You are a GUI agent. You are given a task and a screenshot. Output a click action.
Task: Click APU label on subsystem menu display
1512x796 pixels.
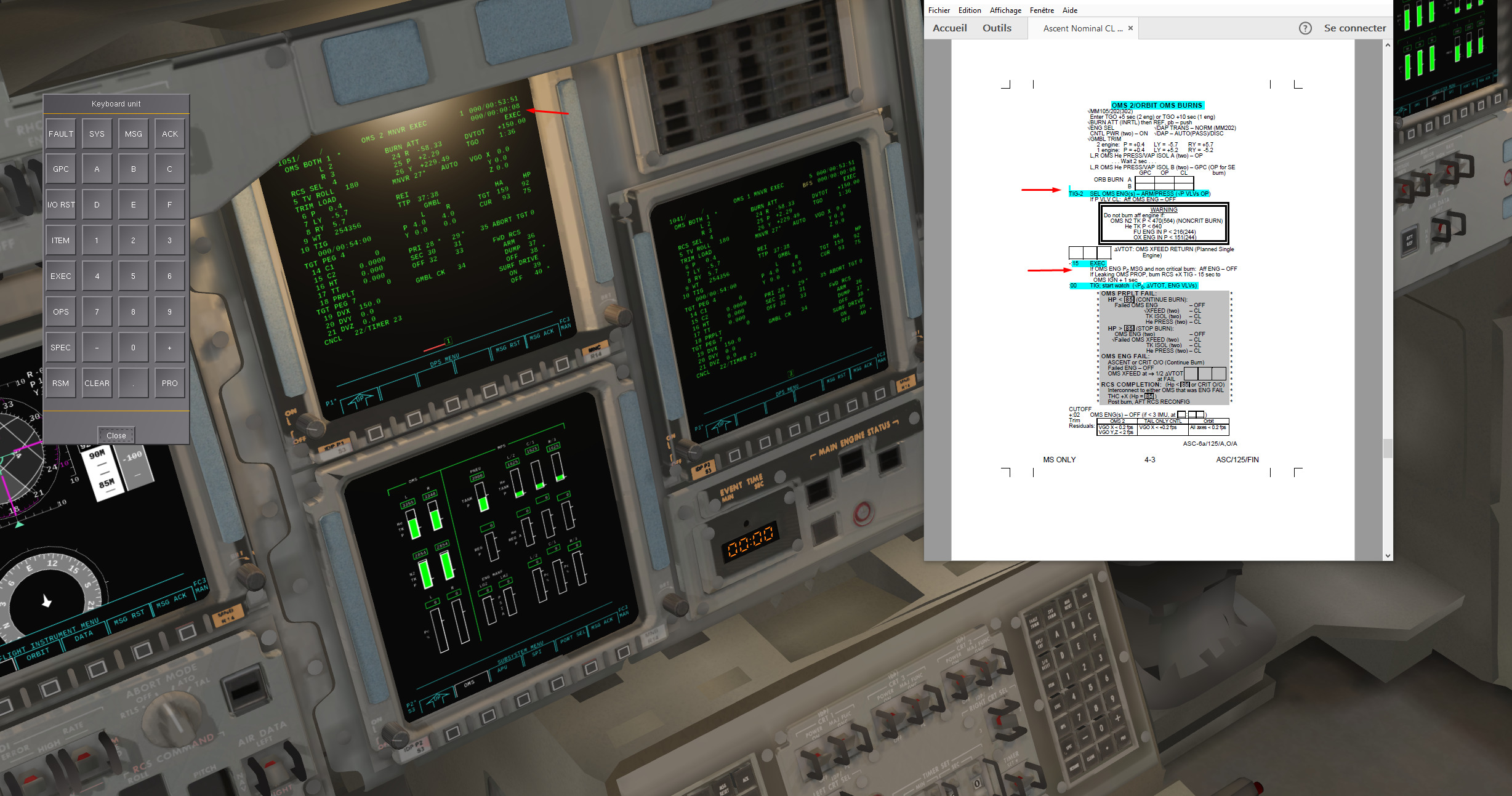(502, 668)
